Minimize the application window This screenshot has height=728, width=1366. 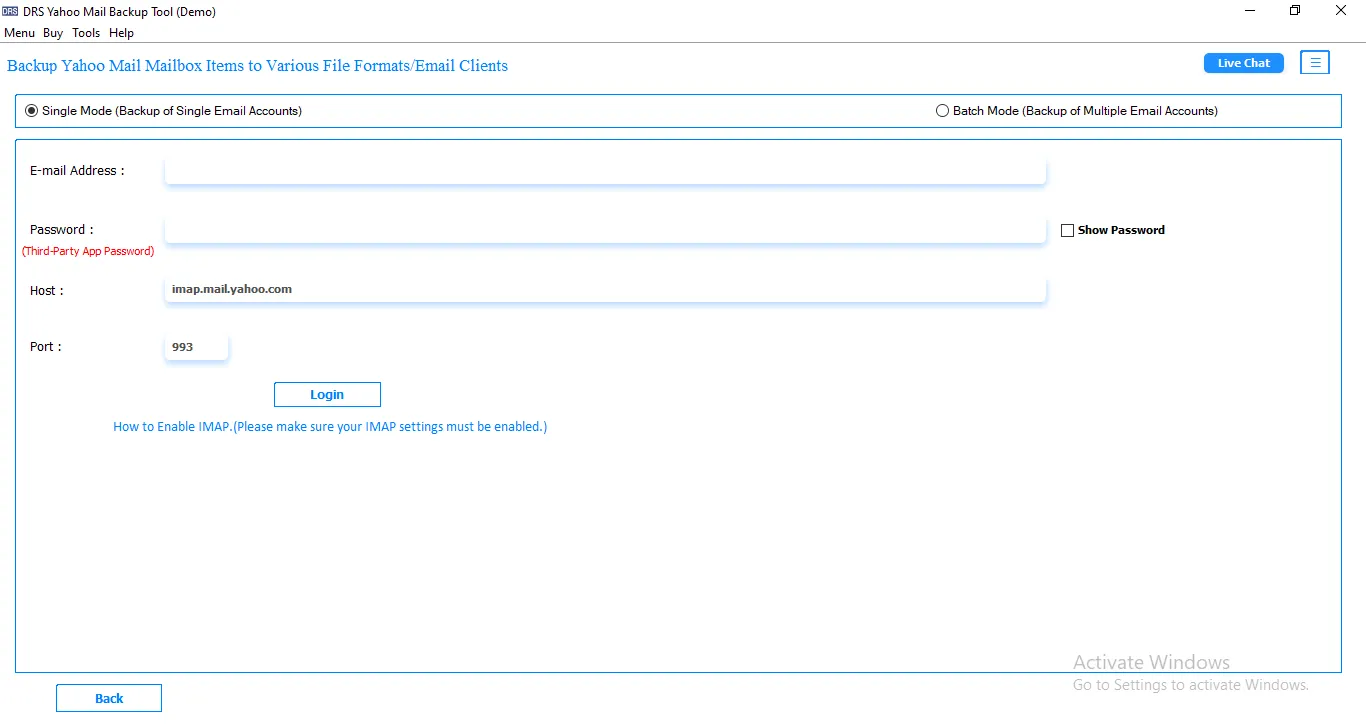(1250, 11)
